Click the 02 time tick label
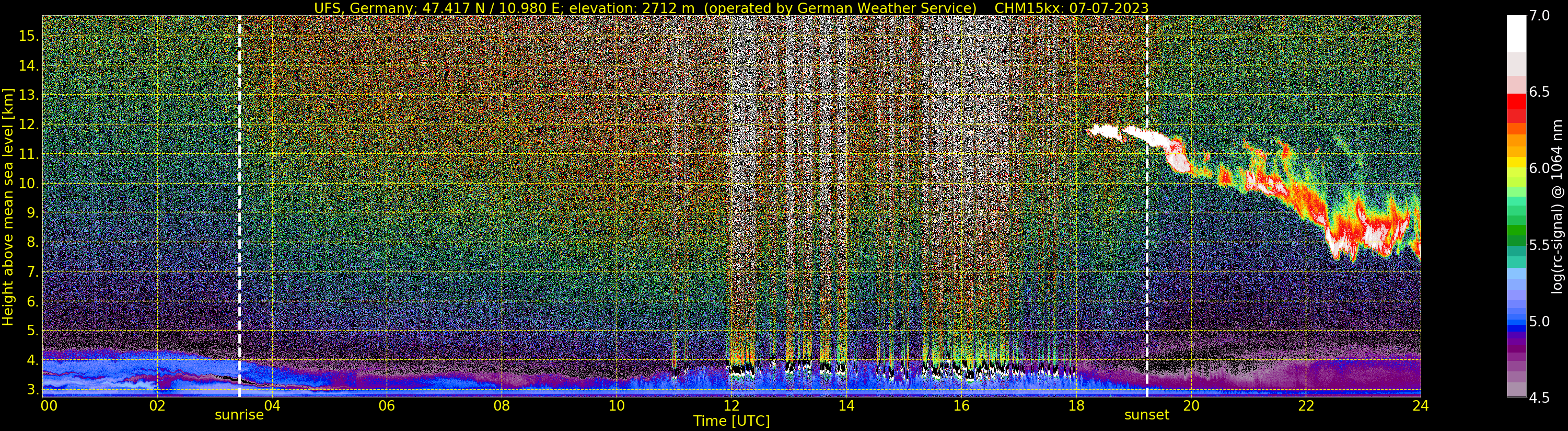Screen dimensions: 1568x431 [157, 405]
